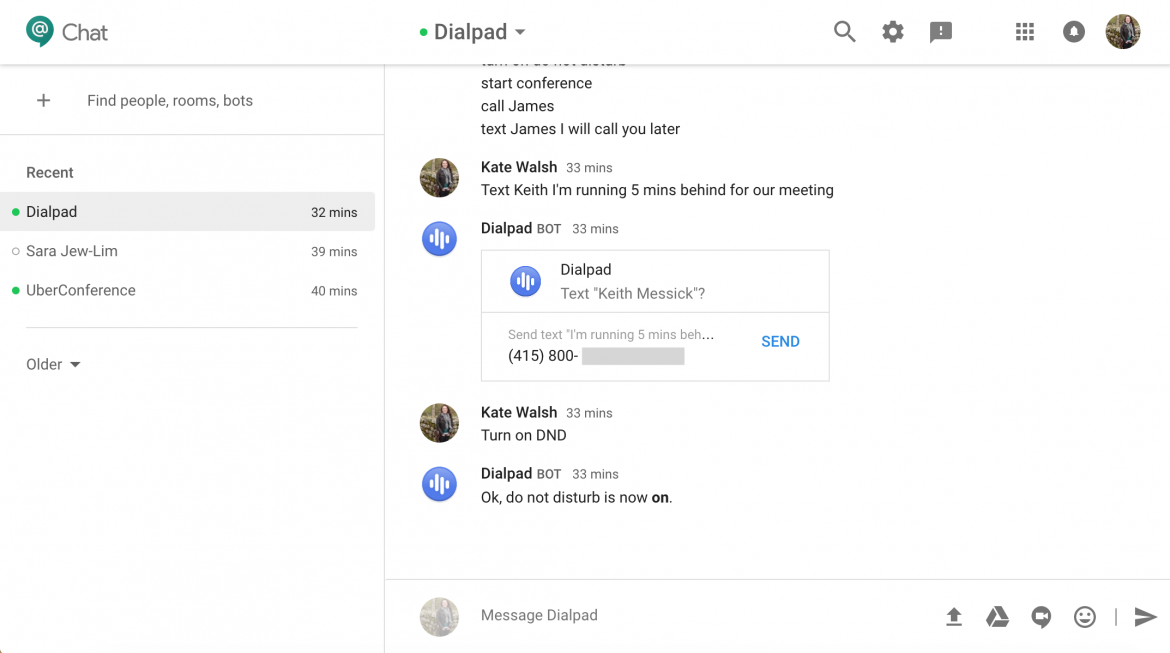Open the settings gear
The height and width of the screenshot is (653, 1170).
coord(892,31)
